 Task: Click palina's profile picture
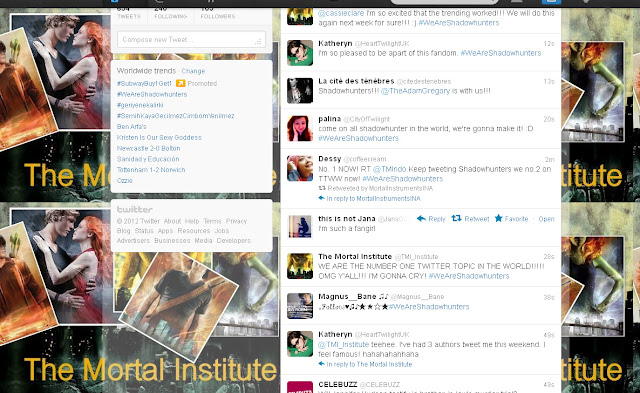tap(300, 128)
